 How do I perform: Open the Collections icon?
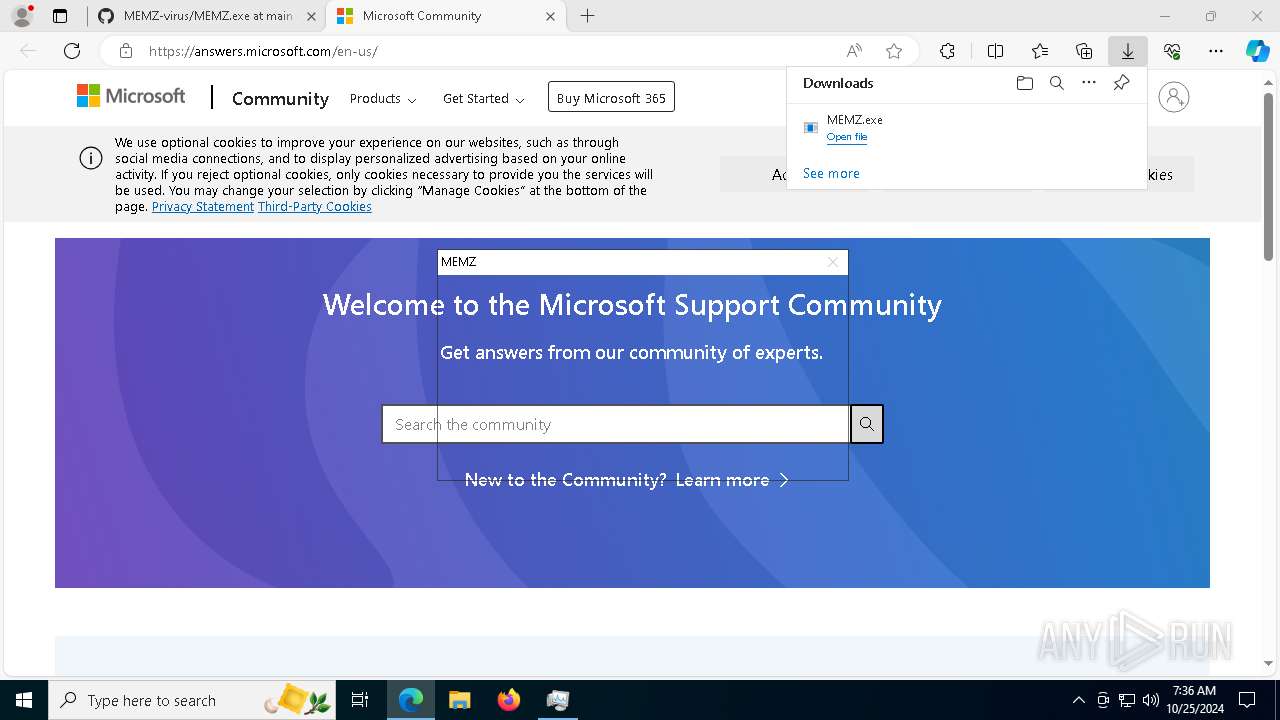pos(1084,51)
